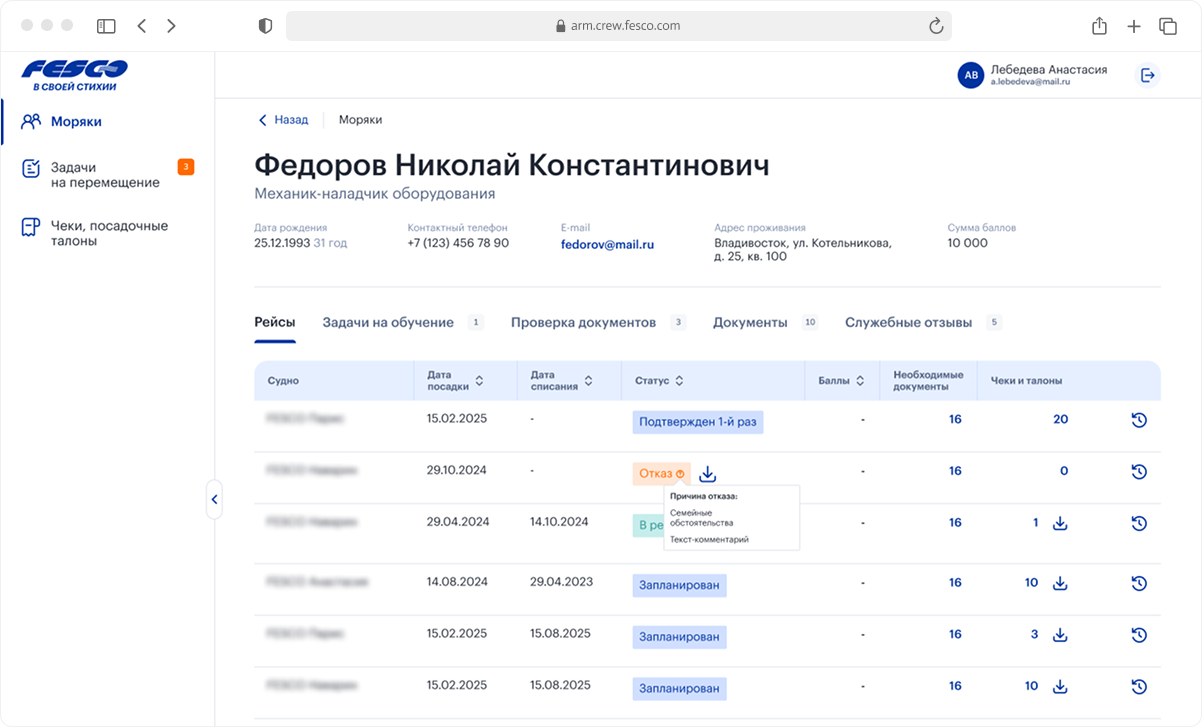Click the AB user avatar
This screenshot has width=1202, height=727.
point(970,75)
